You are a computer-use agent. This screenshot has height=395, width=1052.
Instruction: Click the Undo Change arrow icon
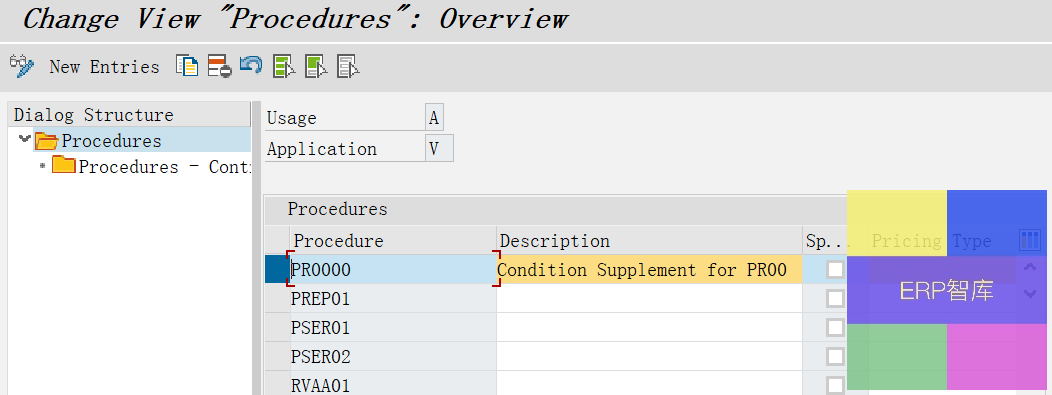click(x=251, y=65)
